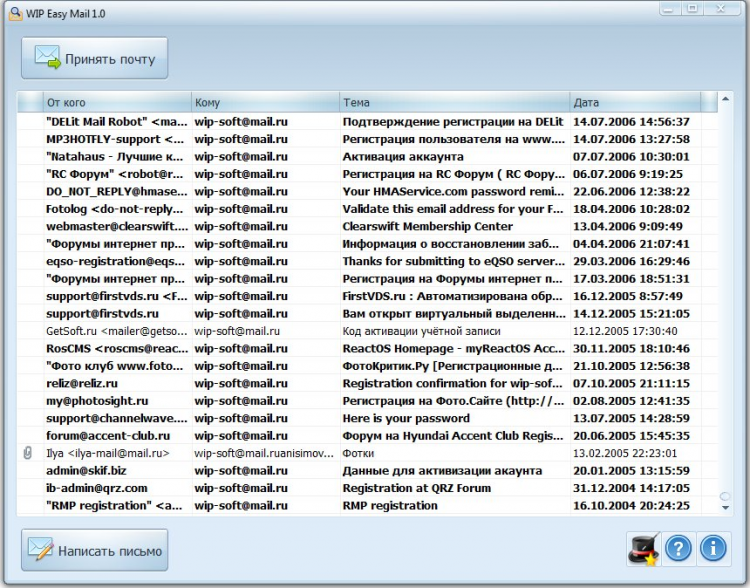Select the eqso-registration sender row
Image resolution: width=750 pixels, height=588 pixels.
(x=367, y=261)
